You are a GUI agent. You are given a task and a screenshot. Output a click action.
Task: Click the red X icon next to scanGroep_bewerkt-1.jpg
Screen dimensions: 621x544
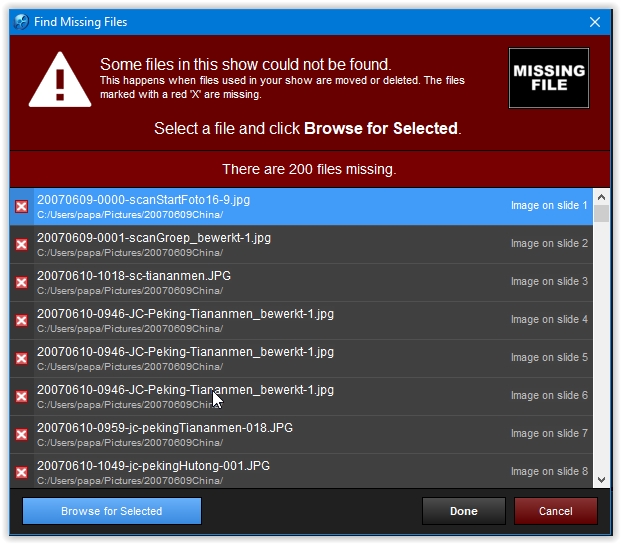tap(22, 245)
